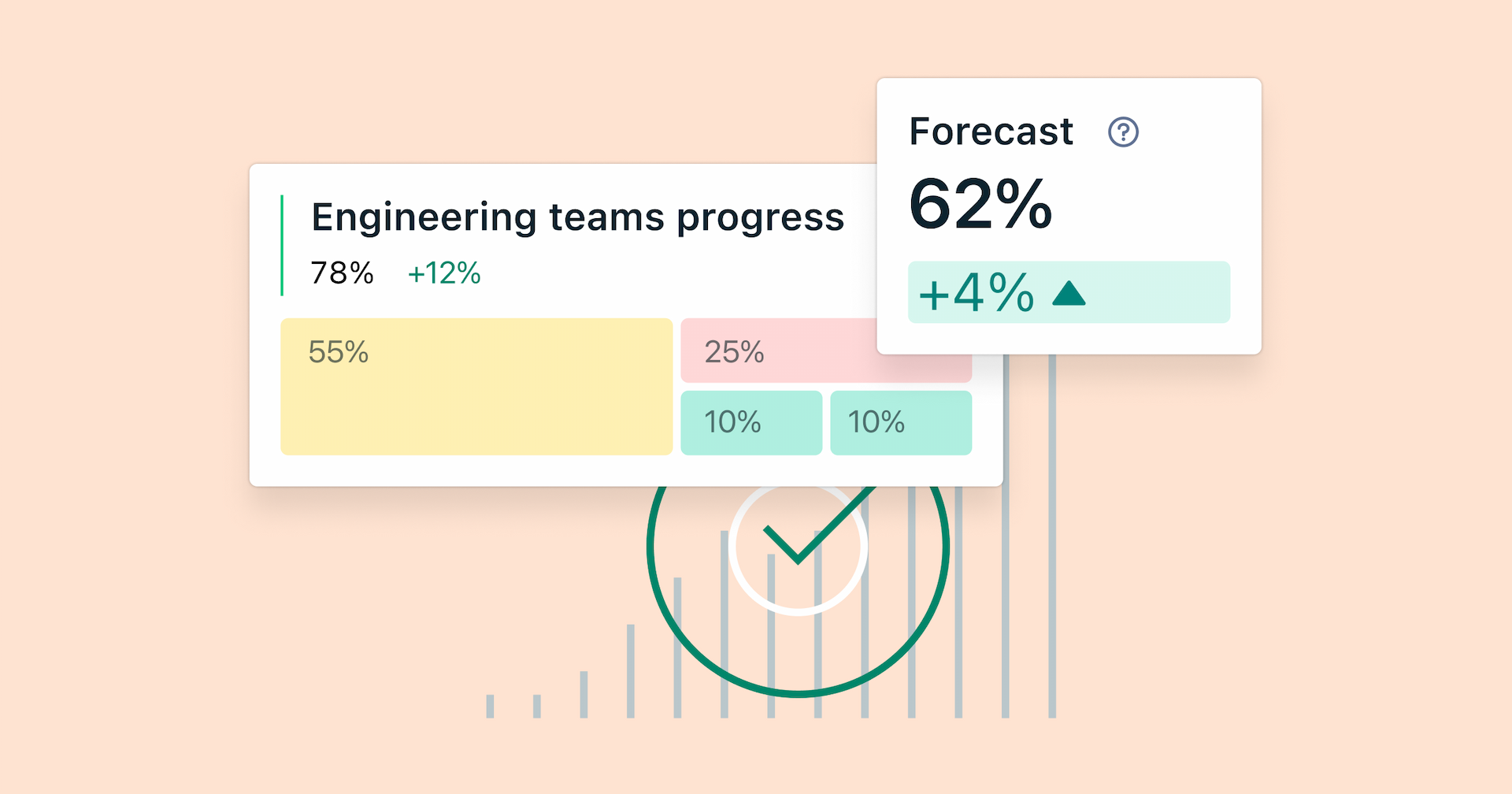Click the Engineering teams progress title
The height and width of the screenshot is (794, 1512).
[x=577, y=217]
